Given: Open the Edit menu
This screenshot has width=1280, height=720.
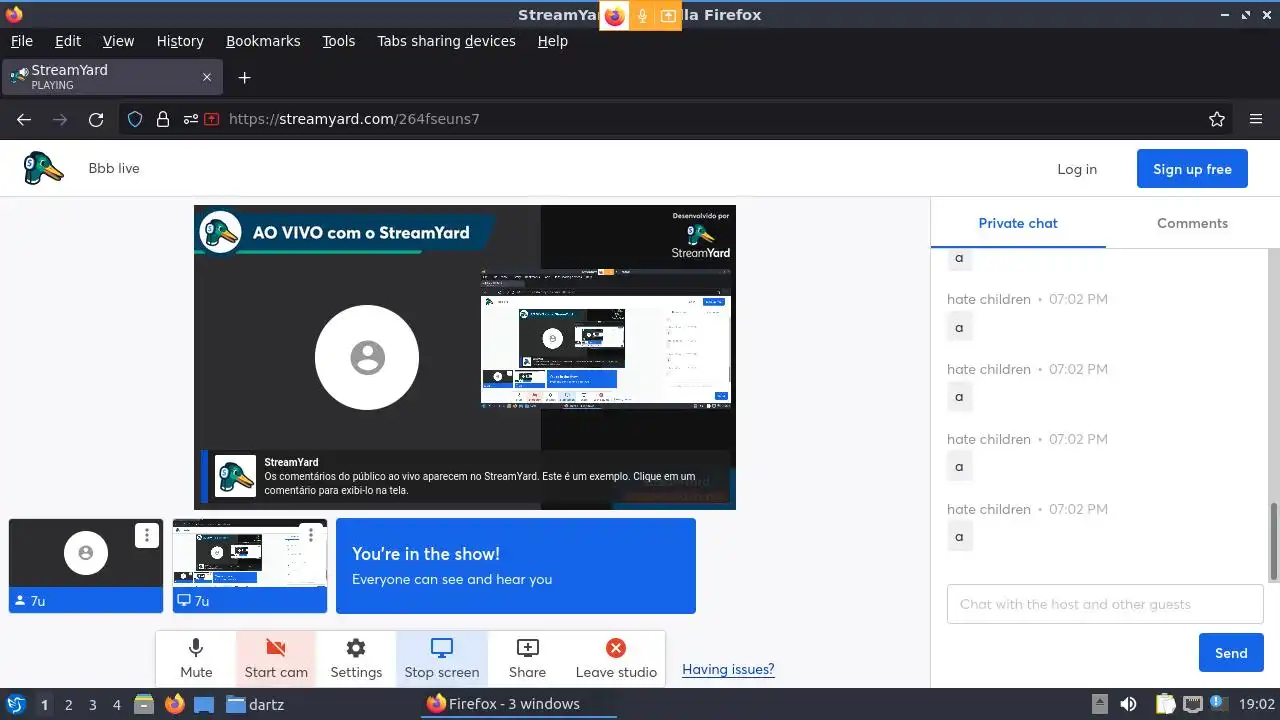Looking at the screenshot, I should [68, 41].
